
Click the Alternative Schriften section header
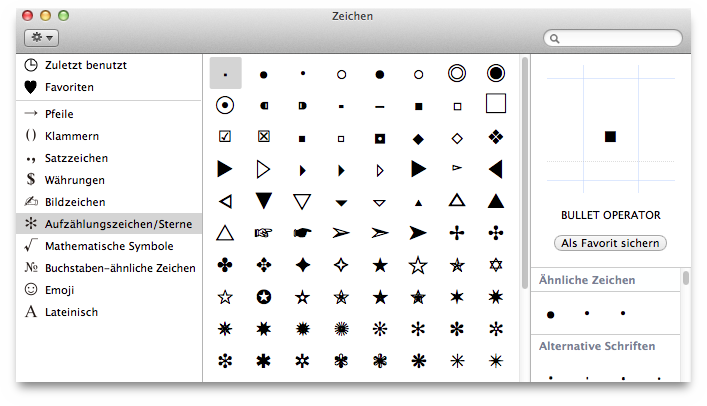point(597,346)
